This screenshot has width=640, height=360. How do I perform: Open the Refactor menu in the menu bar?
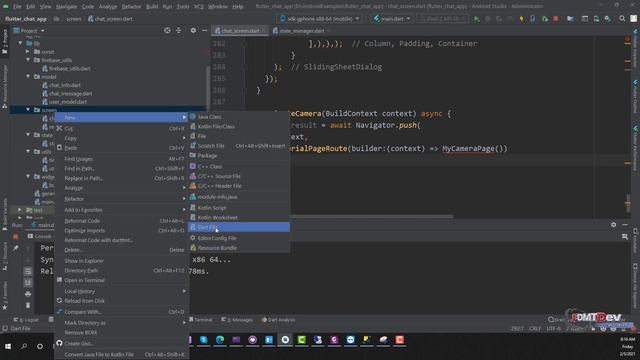point(131,7)
